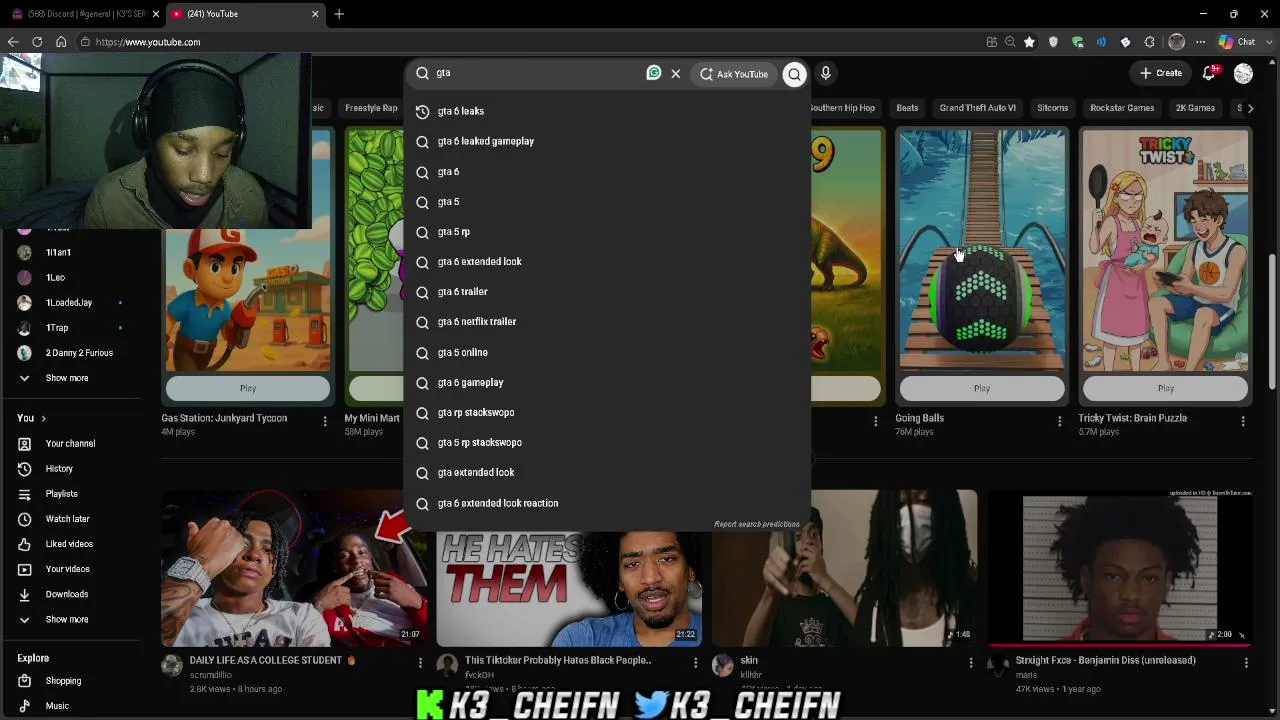Viewport: 1280px width, 720px height.
Task: Open the History icon in the sidebar
Action: pos(25,469)
